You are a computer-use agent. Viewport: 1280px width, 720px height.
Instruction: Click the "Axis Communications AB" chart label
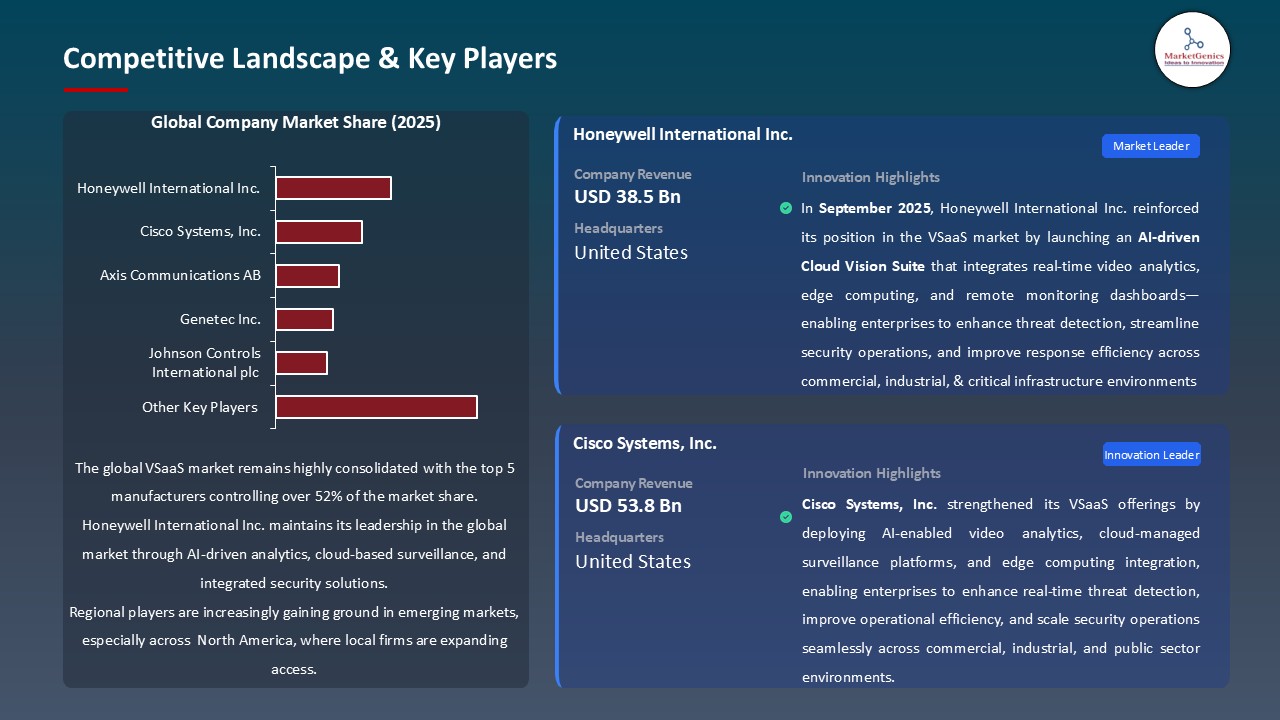click(180, 275)
